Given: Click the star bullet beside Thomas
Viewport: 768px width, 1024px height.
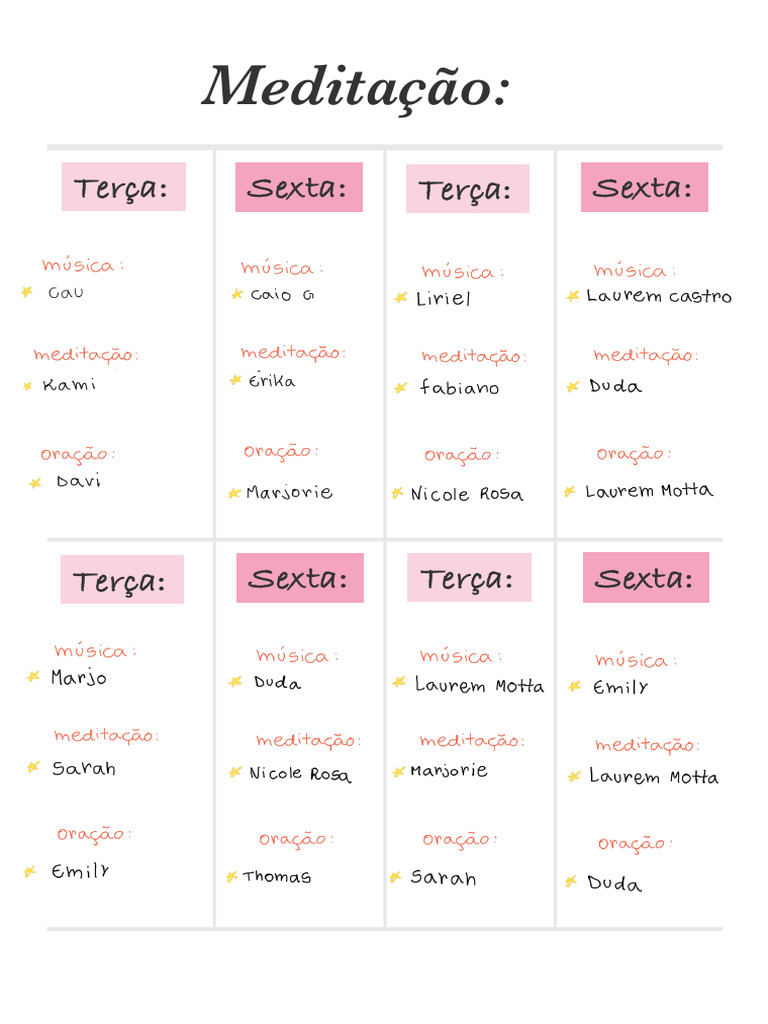Looking at the screenshot, I should (232, 877).
